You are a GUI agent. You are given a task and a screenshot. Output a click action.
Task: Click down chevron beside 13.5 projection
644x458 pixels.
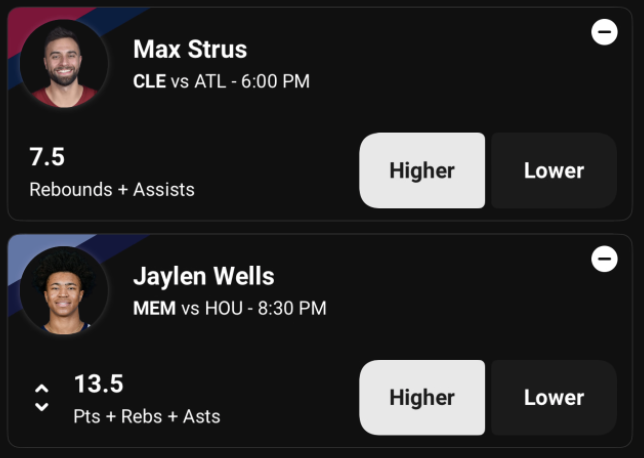(x=41, y=407)
